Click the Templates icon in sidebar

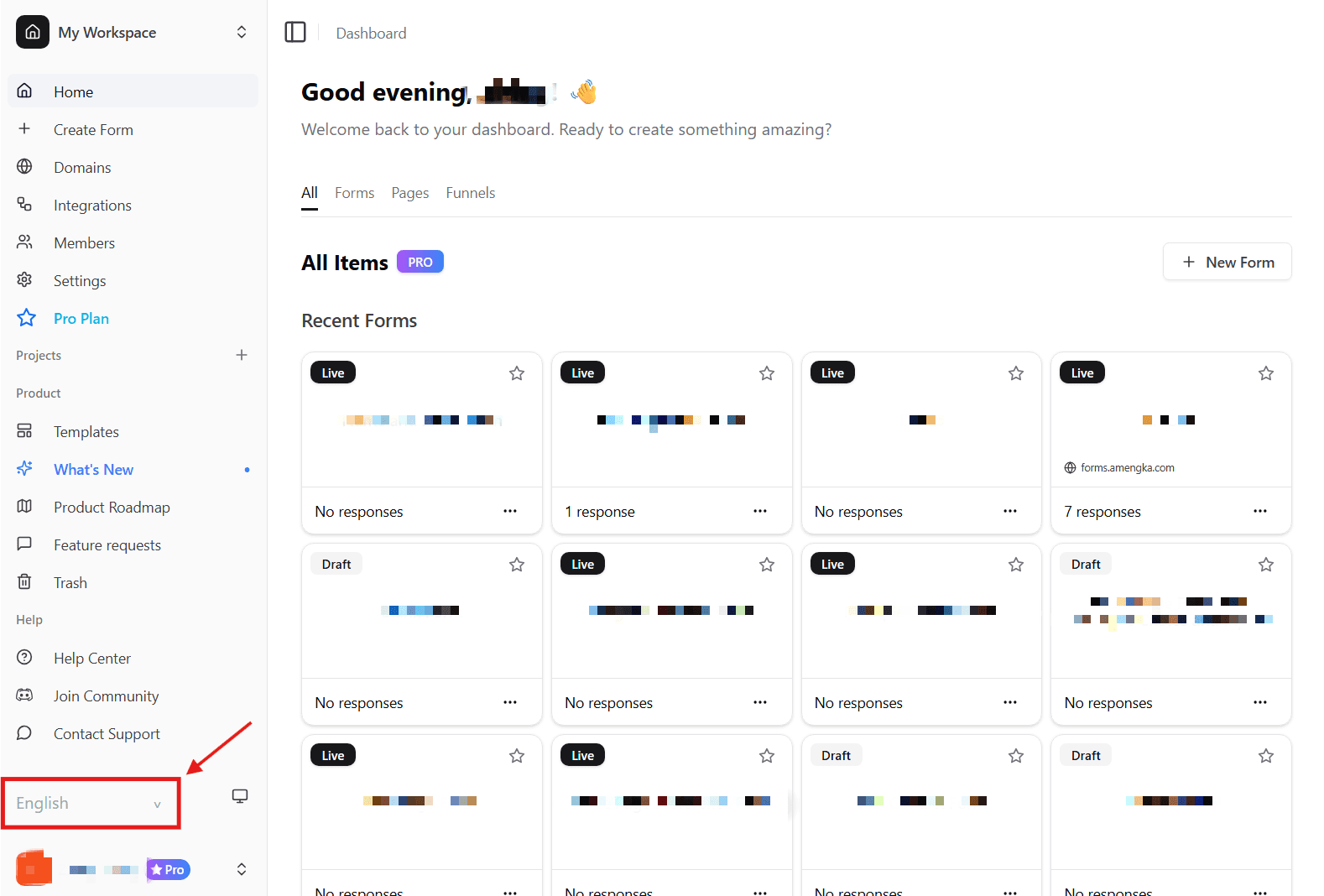24,430
